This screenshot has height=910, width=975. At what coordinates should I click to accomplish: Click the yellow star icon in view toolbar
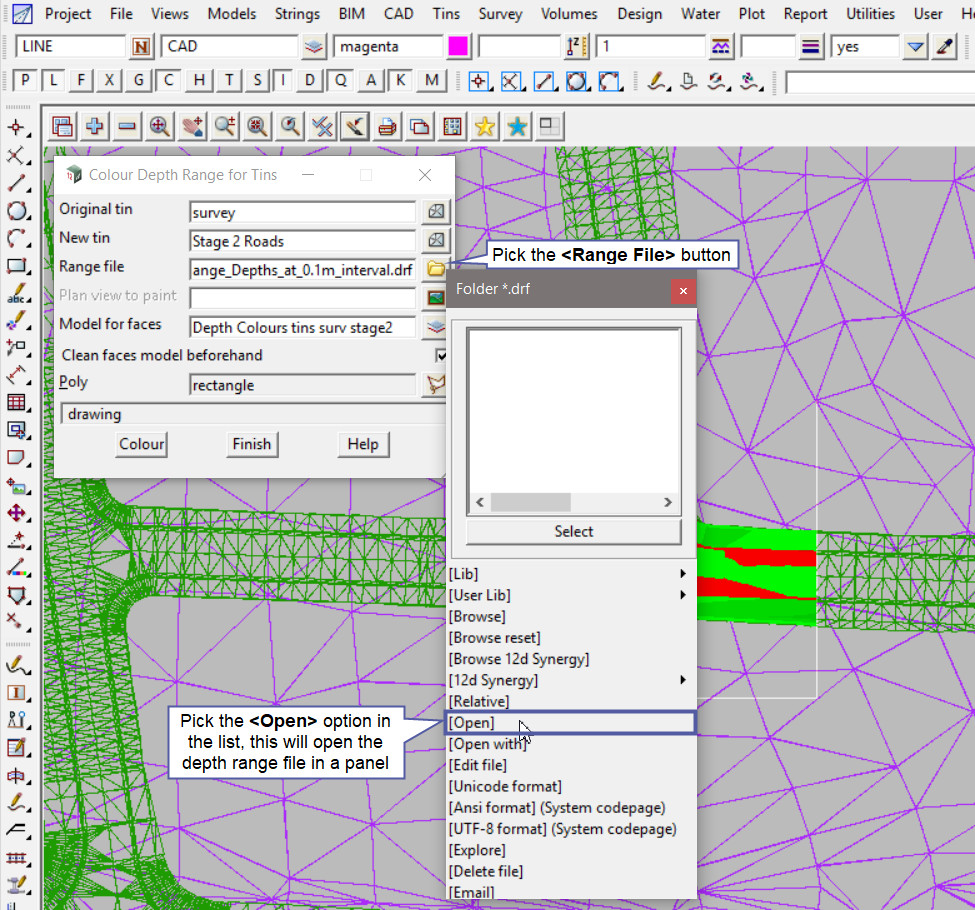(x=485, y=126)
